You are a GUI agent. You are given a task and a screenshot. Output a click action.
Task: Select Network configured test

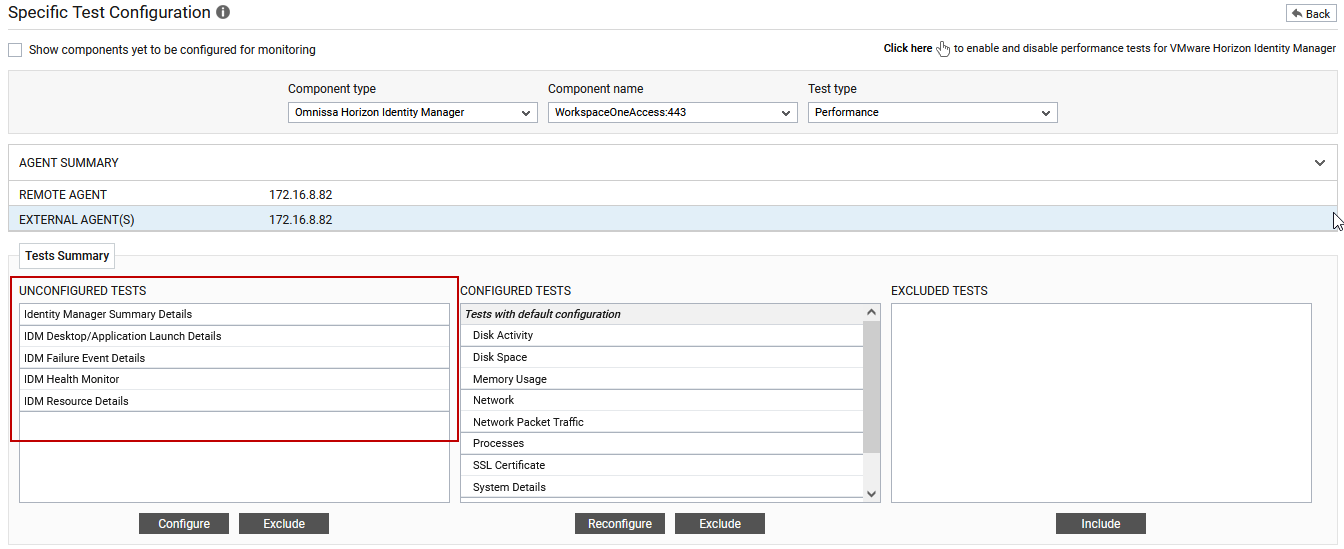(x=662, y=400)
